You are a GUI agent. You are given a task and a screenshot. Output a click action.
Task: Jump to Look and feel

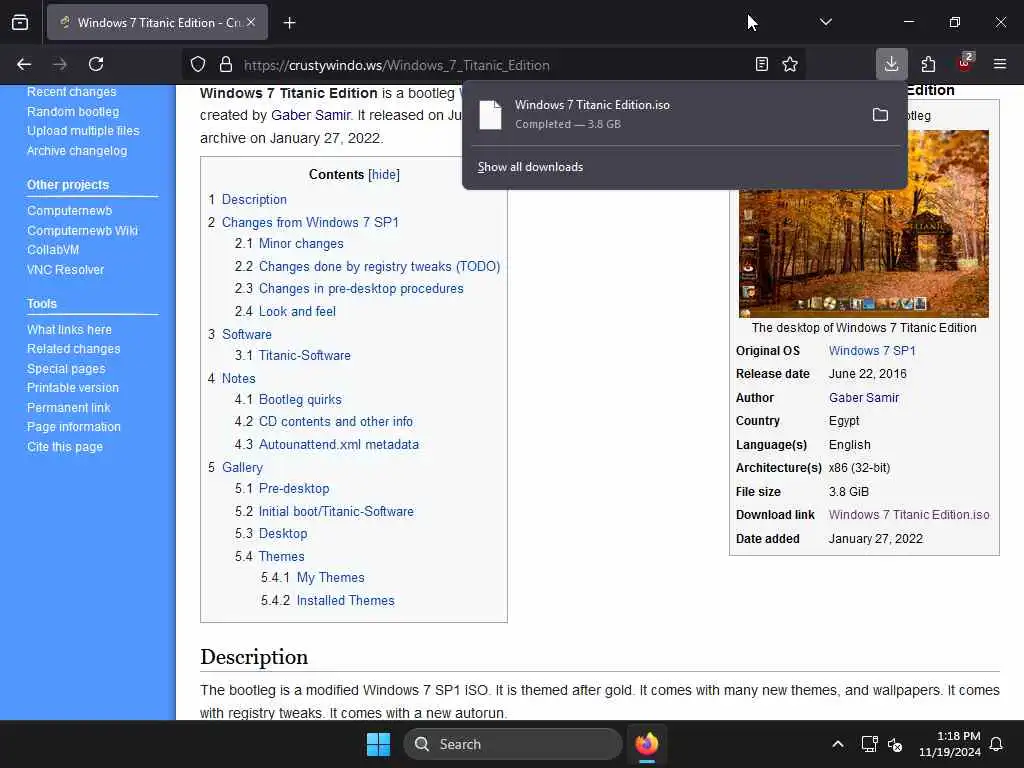tap(285, 312)
